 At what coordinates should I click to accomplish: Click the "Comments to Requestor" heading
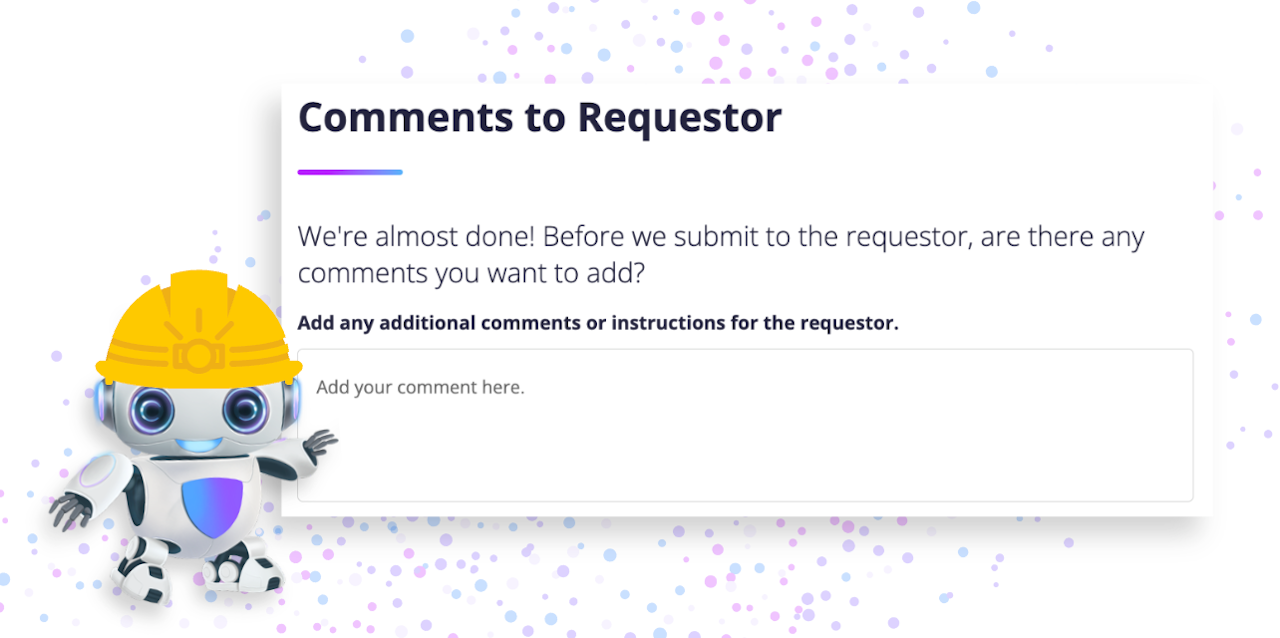click(x=539, y=118)
